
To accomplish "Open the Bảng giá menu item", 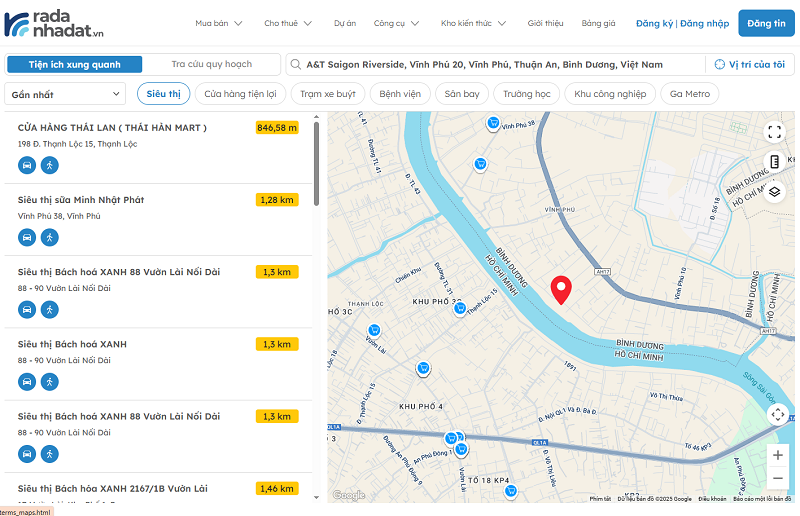I will tap(598, 23).
